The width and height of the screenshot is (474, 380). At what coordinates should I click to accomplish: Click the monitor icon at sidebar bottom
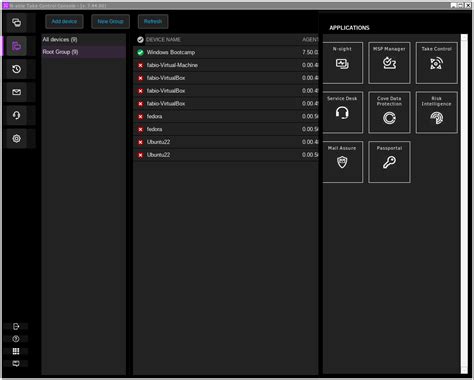coord(16,363)
